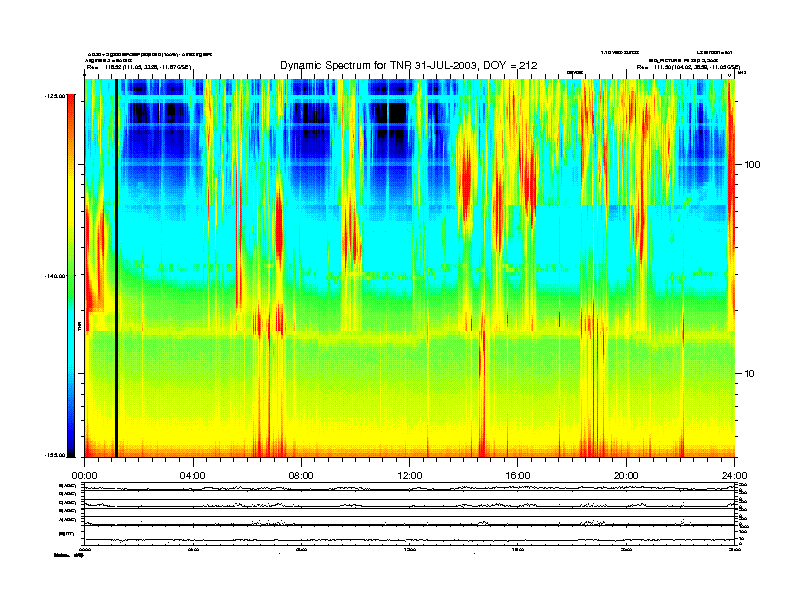Click the "-140.00" color scale label
Screen dimensions: 792x612
(55, 276)
